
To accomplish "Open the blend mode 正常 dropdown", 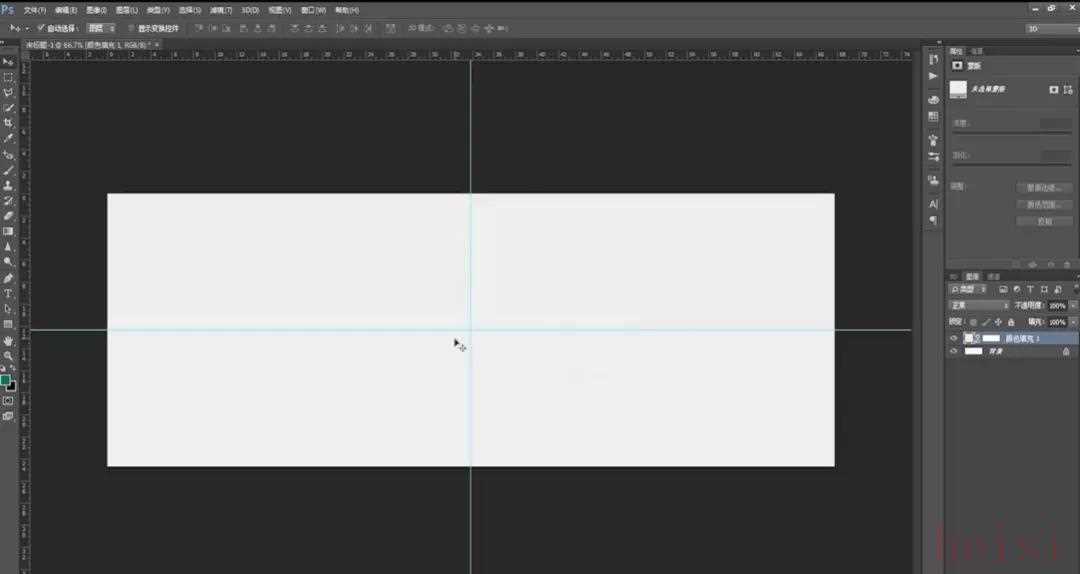I will click(x=978, y=305).
